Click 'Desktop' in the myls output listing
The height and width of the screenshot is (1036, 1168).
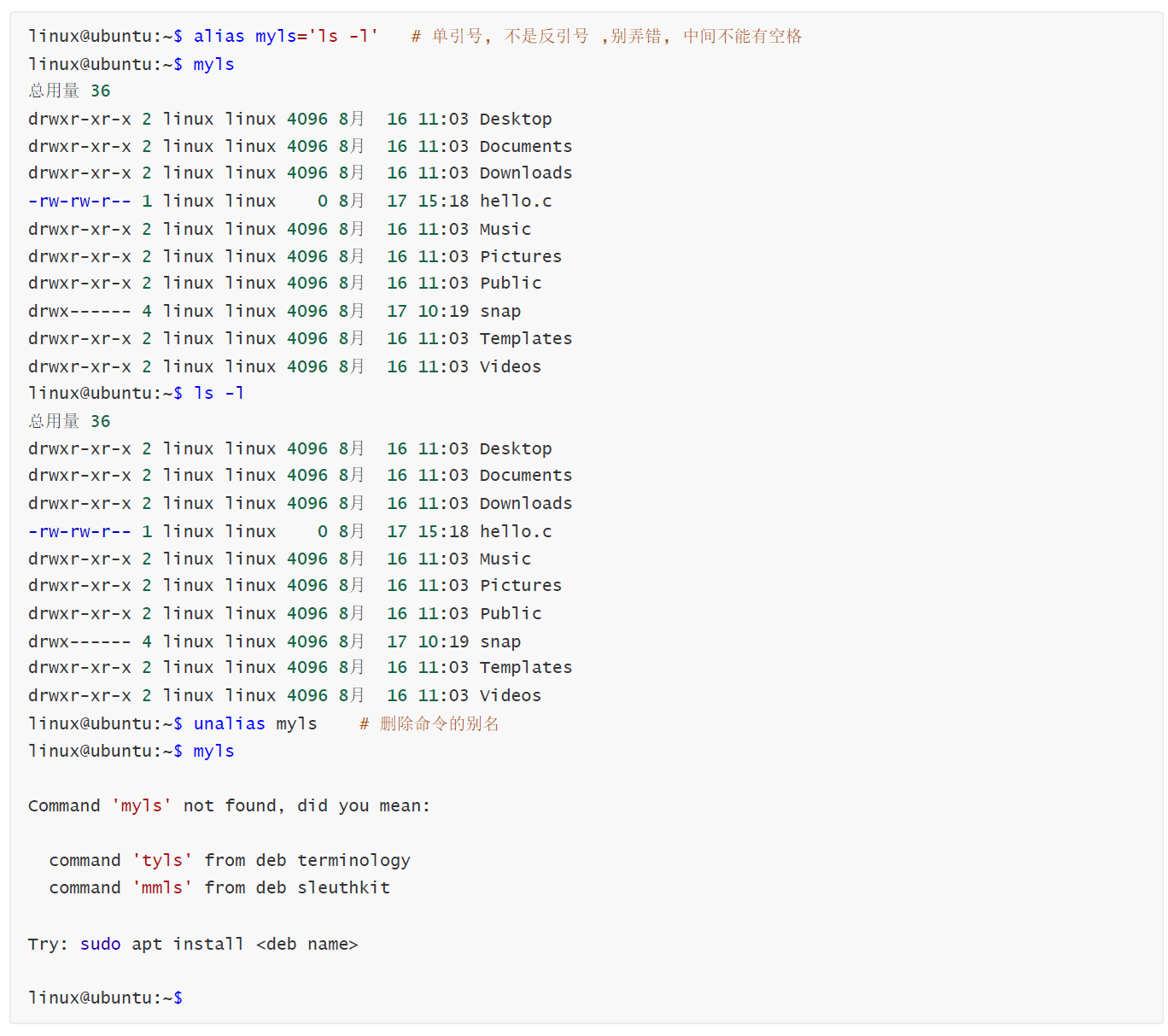coord(516,119)
